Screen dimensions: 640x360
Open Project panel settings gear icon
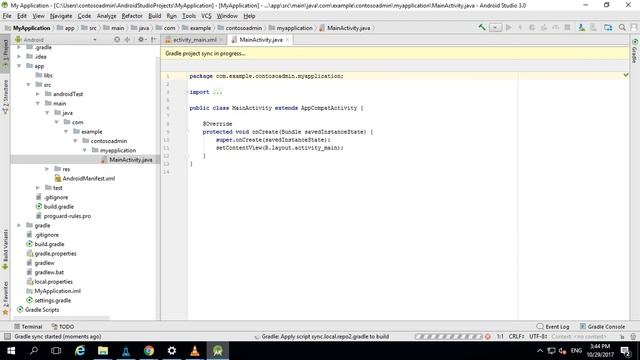point(141,40)
